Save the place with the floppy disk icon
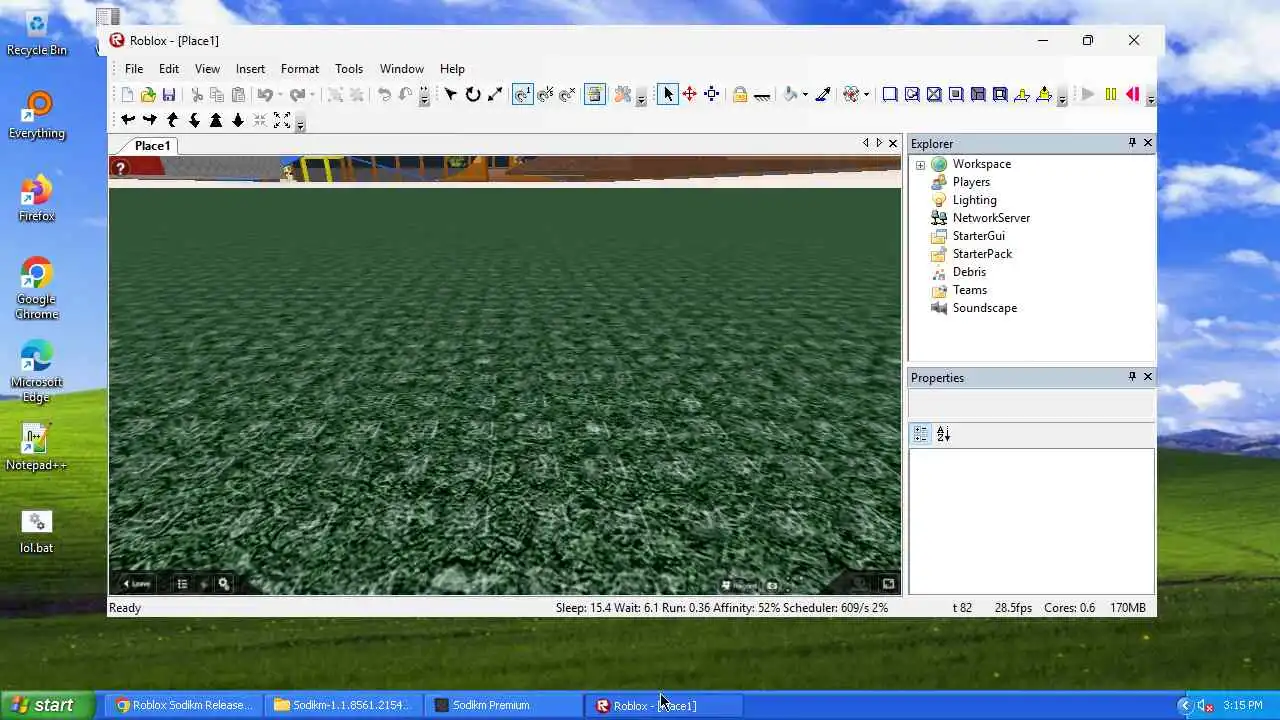The image size is (1280, 720). [169, 95]
